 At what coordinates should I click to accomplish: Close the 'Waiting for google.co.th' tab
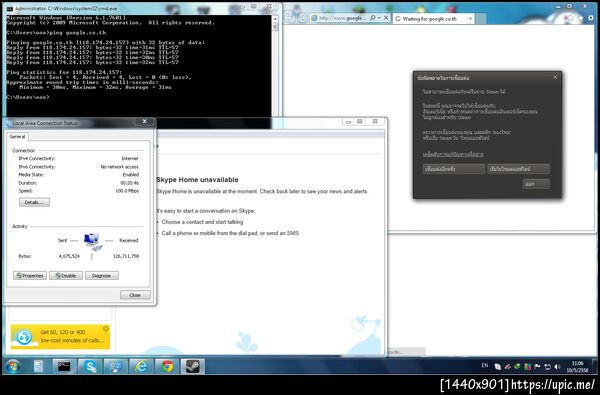(470, 18)
